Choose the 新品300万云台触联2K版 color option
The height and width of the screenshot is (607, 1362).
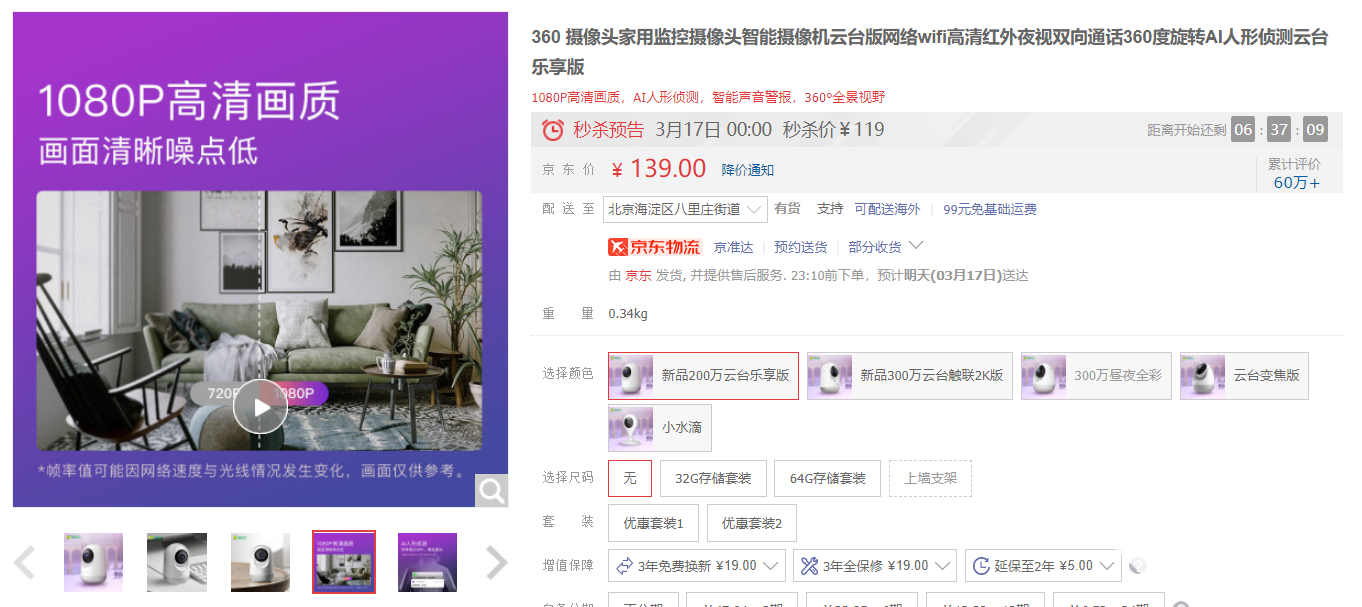(910, 376)
